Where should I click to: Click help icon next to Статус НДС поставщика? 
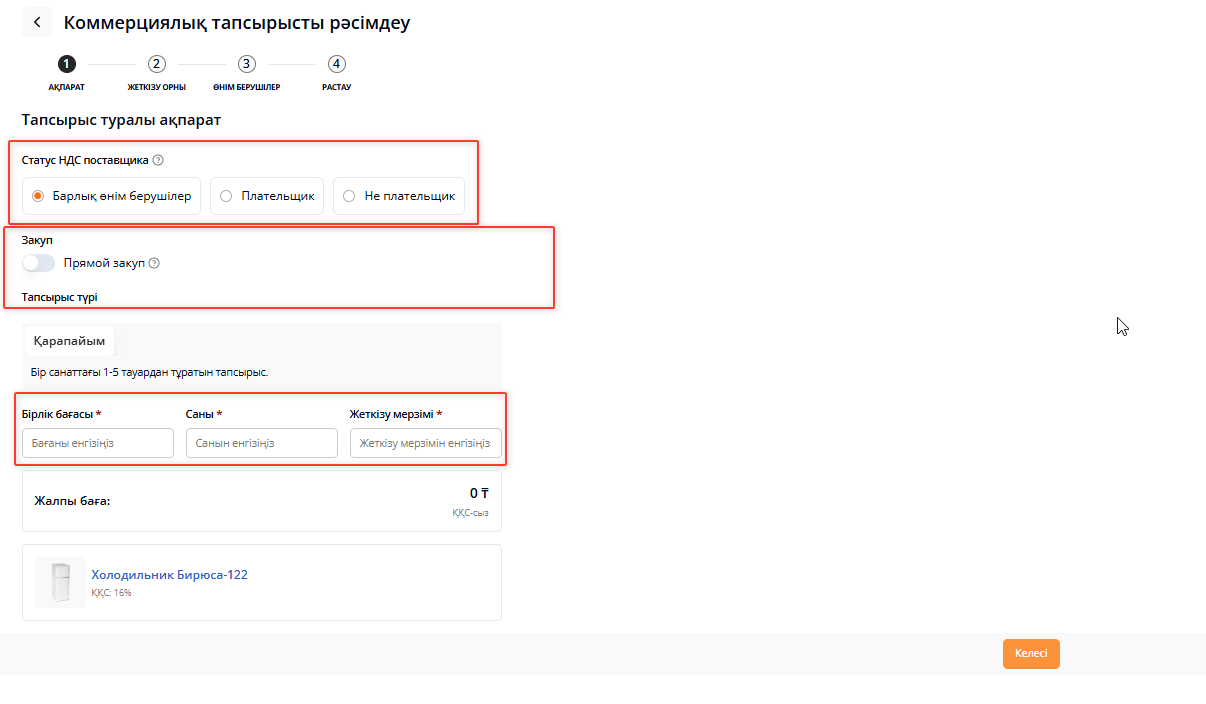pyautogui.click(x=158, y=160)
